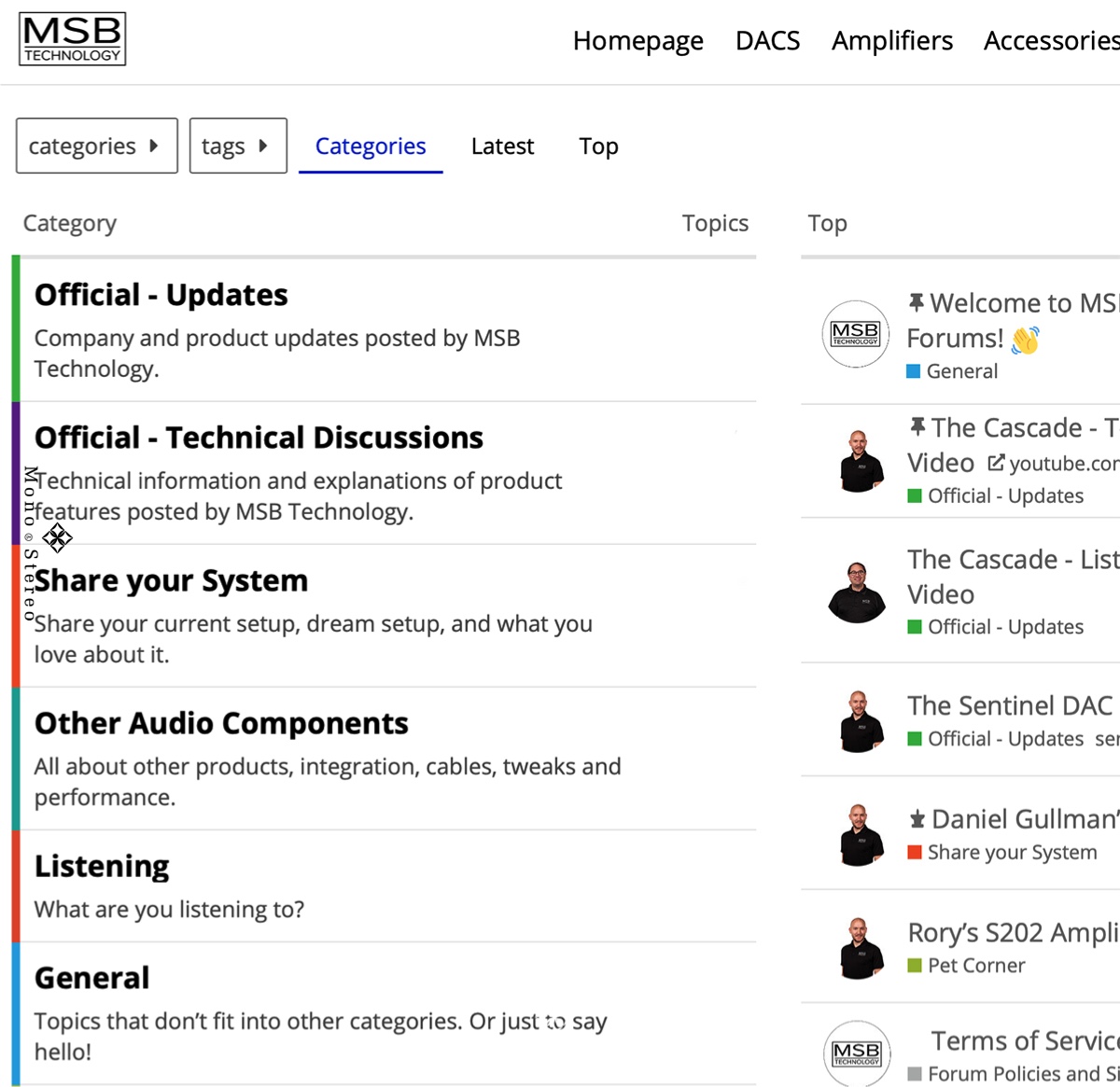Expand the categories dropdown

point(96,146)
